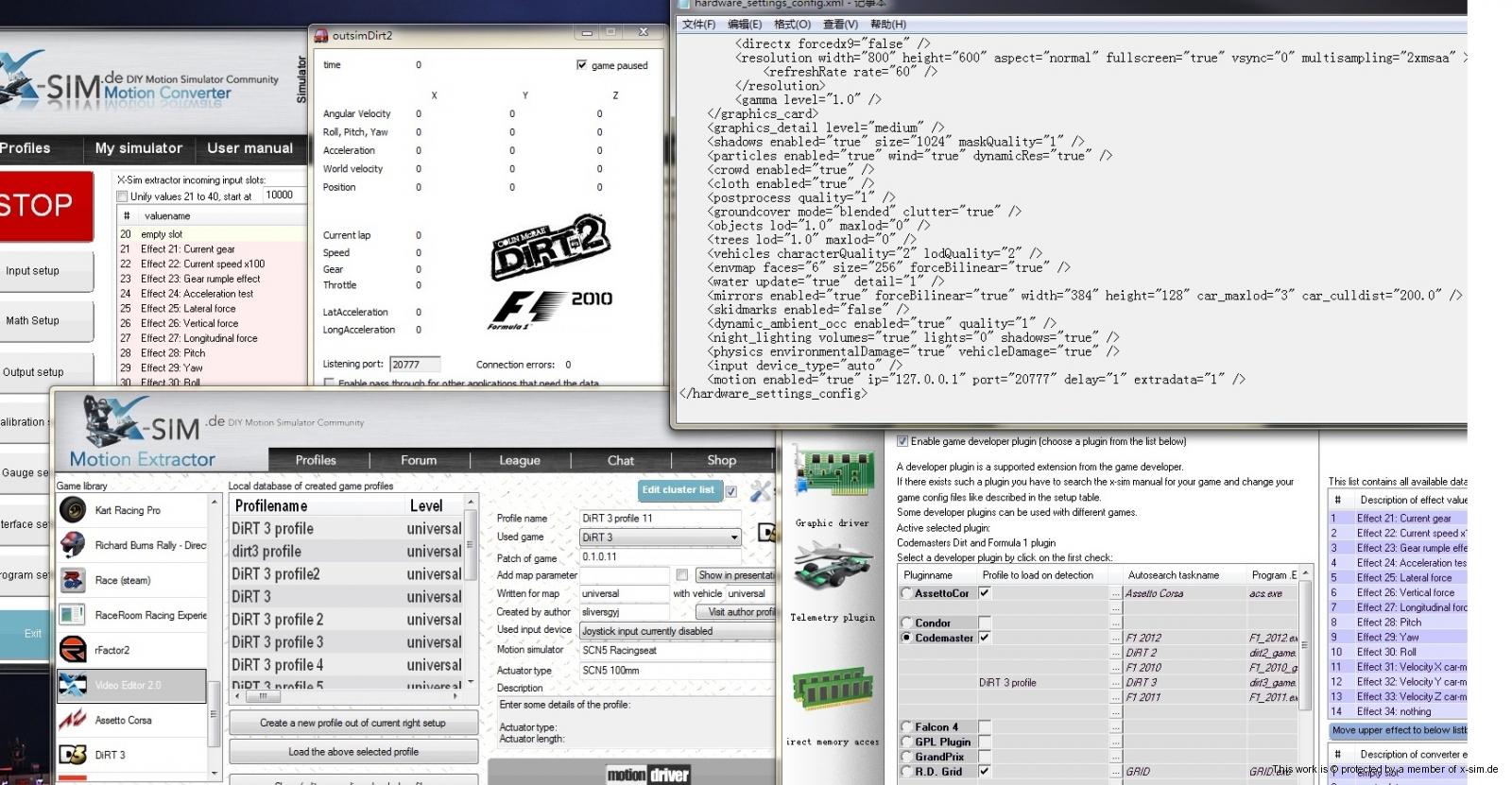
Task: Click Load the above selected profile
Action: point(353,752)
